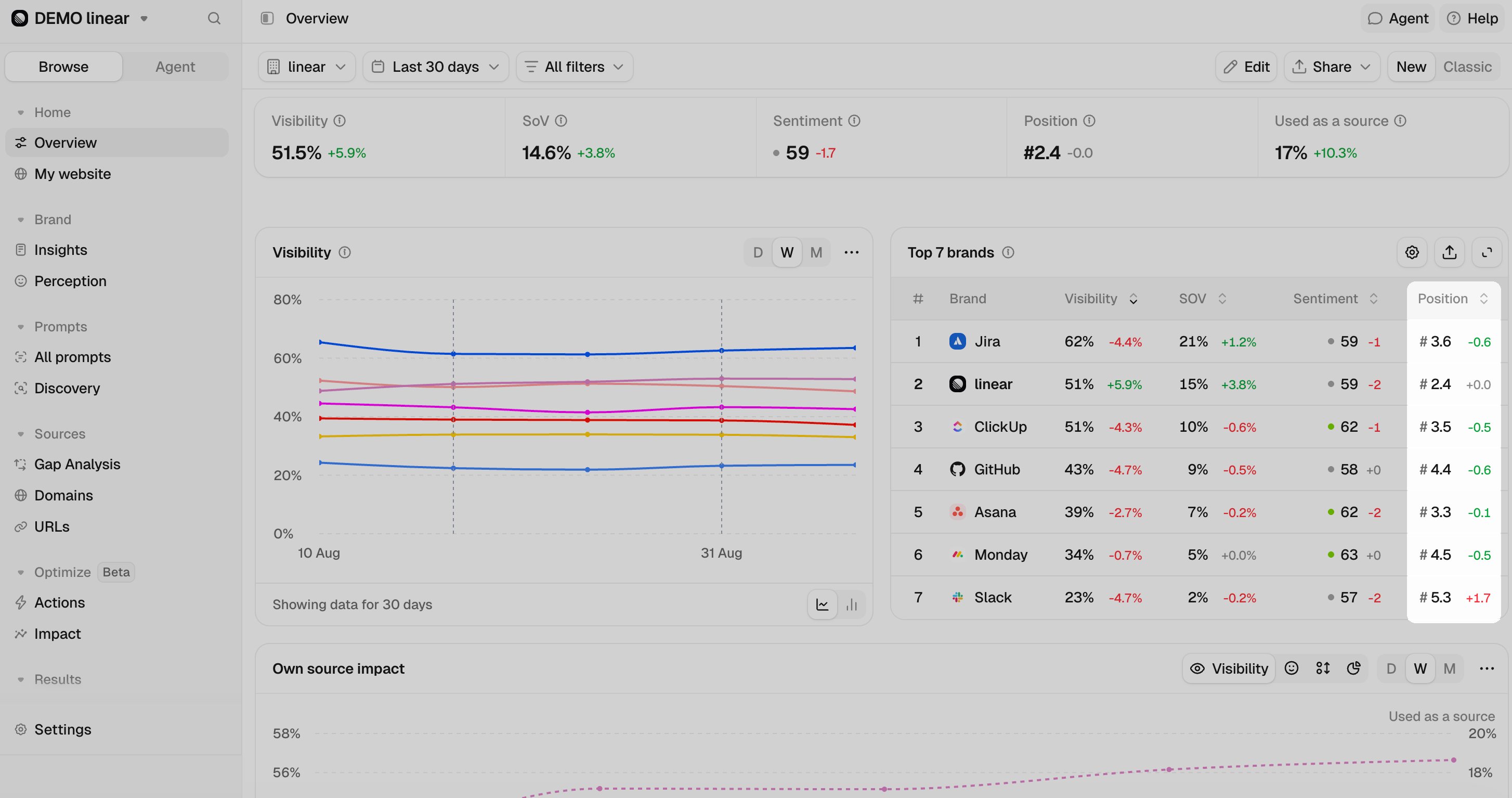Click the linear brand logo in table
The width and height of the screenshot is (1512, 798).
pos(958,384)
